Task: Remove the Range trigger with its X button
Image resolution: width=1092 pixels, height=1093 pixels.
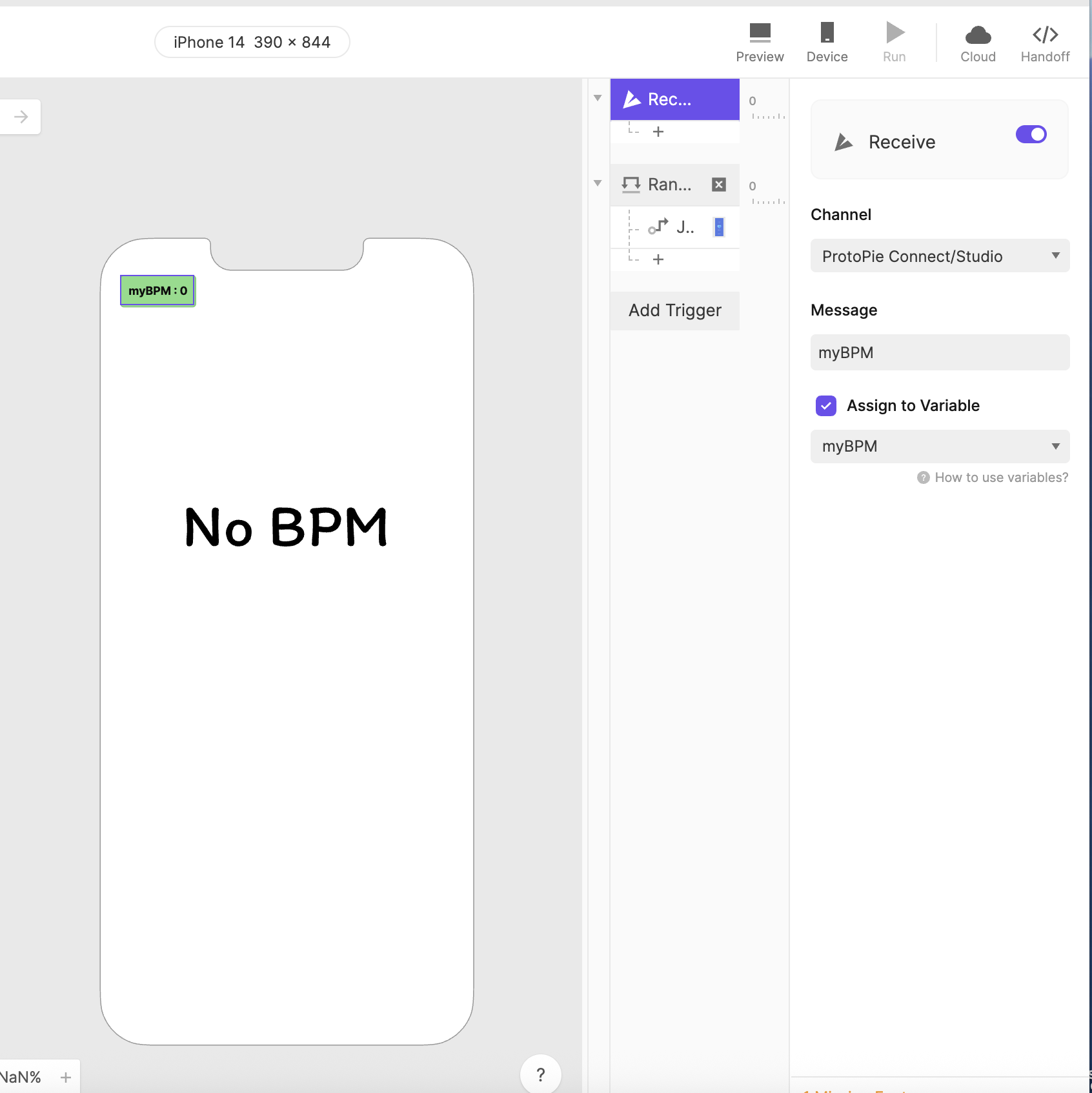Action: coord(718,185)
